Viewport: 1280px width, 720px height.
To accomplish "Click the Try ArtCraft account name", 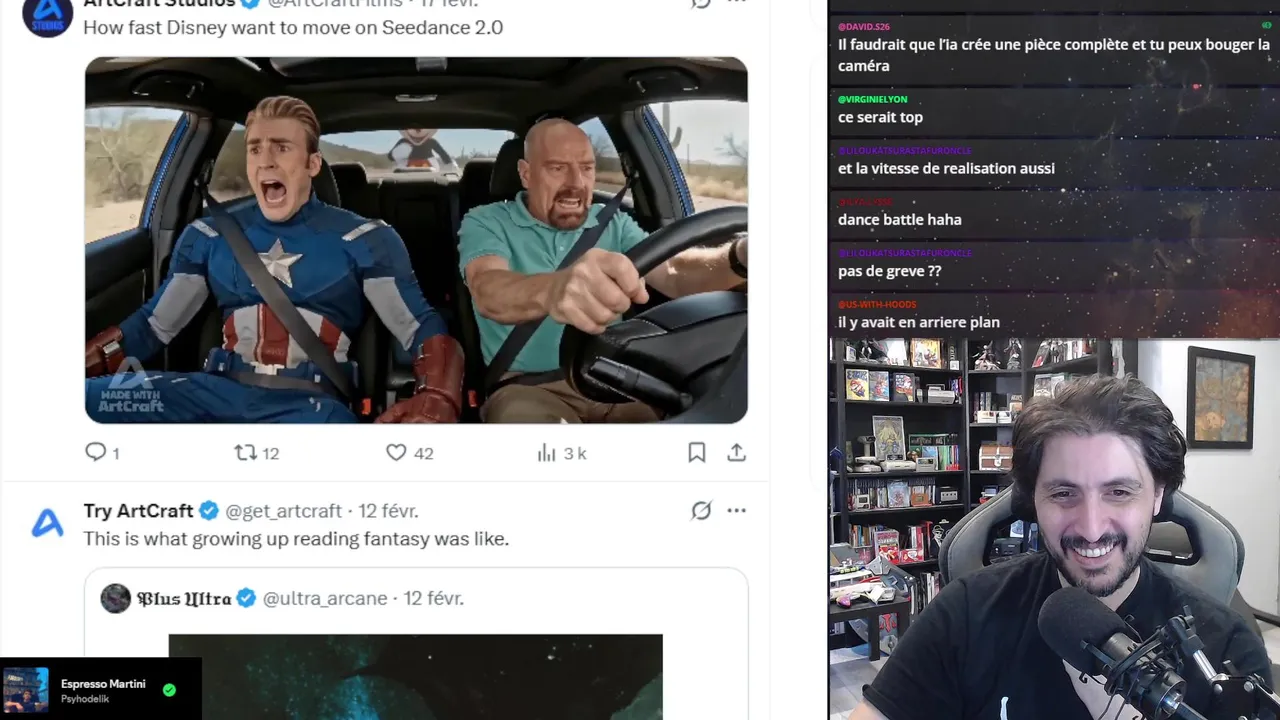I will (138, 511).
